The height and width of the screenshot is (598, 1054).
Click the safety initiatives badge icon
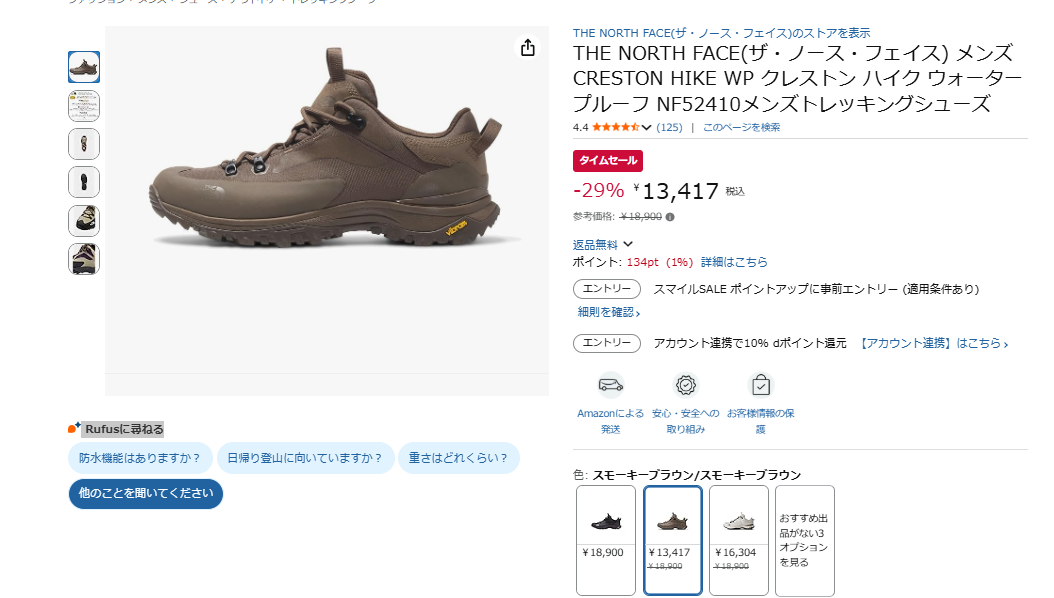click(x=685, y=385)
